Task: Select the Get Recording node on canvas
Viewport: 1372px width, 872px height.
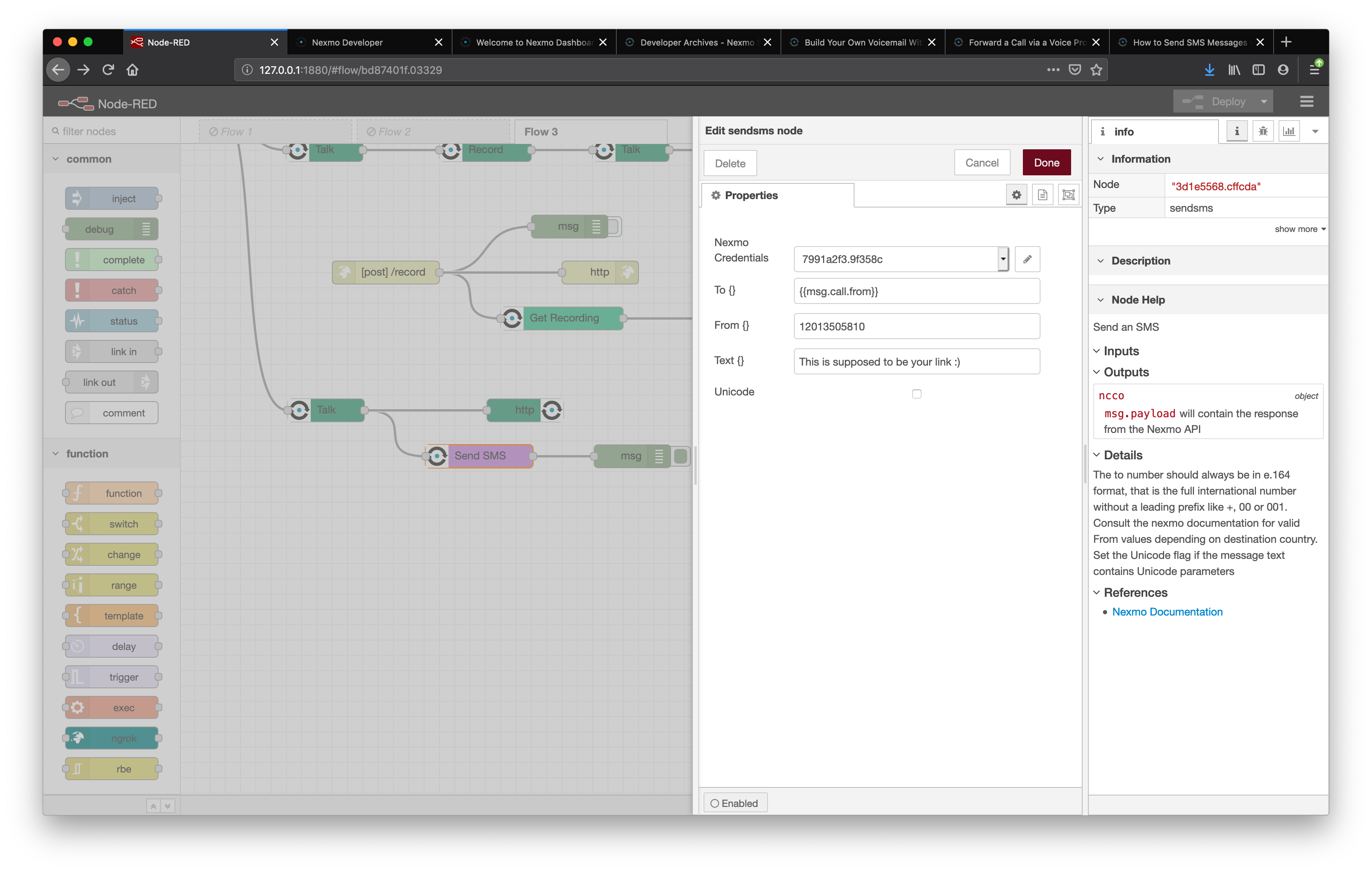Action: click(562, 318)
